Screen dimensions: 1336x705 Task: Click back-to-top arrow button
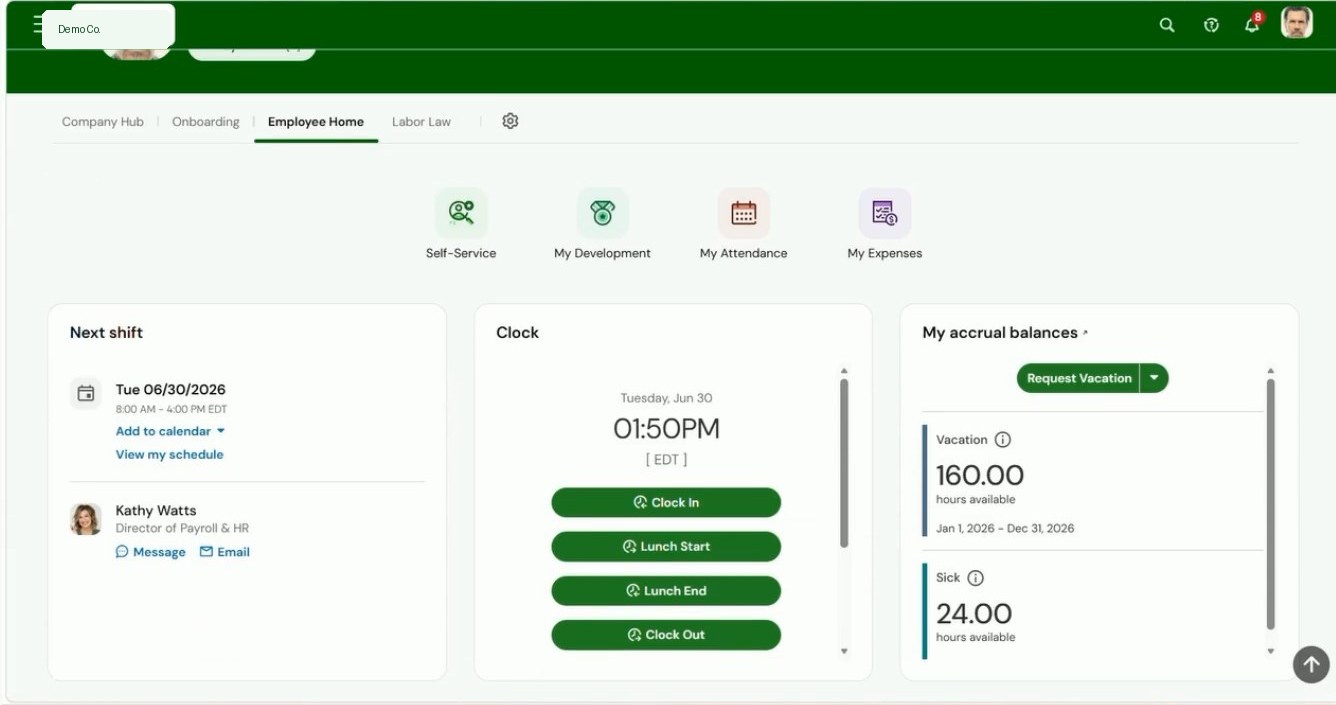click(1311, 664)
